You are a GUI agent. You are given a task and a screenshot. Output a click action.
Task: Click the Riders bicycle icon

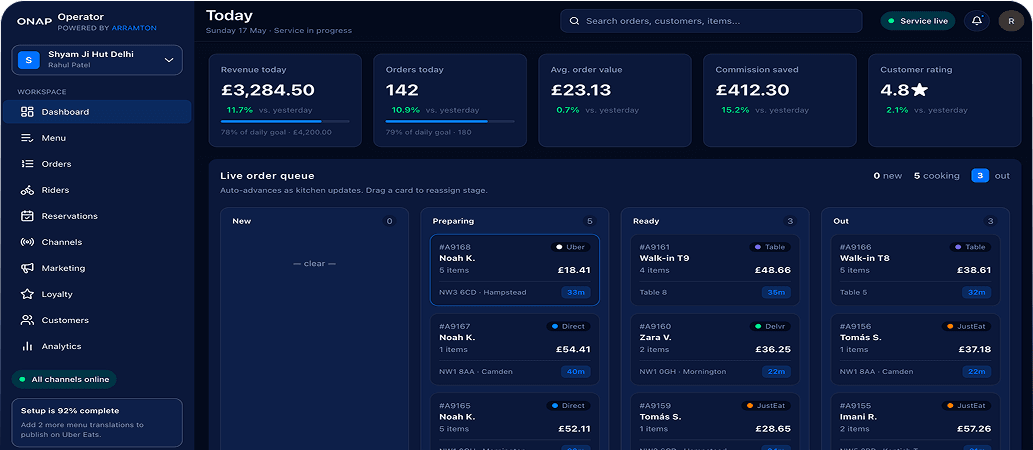27,190
